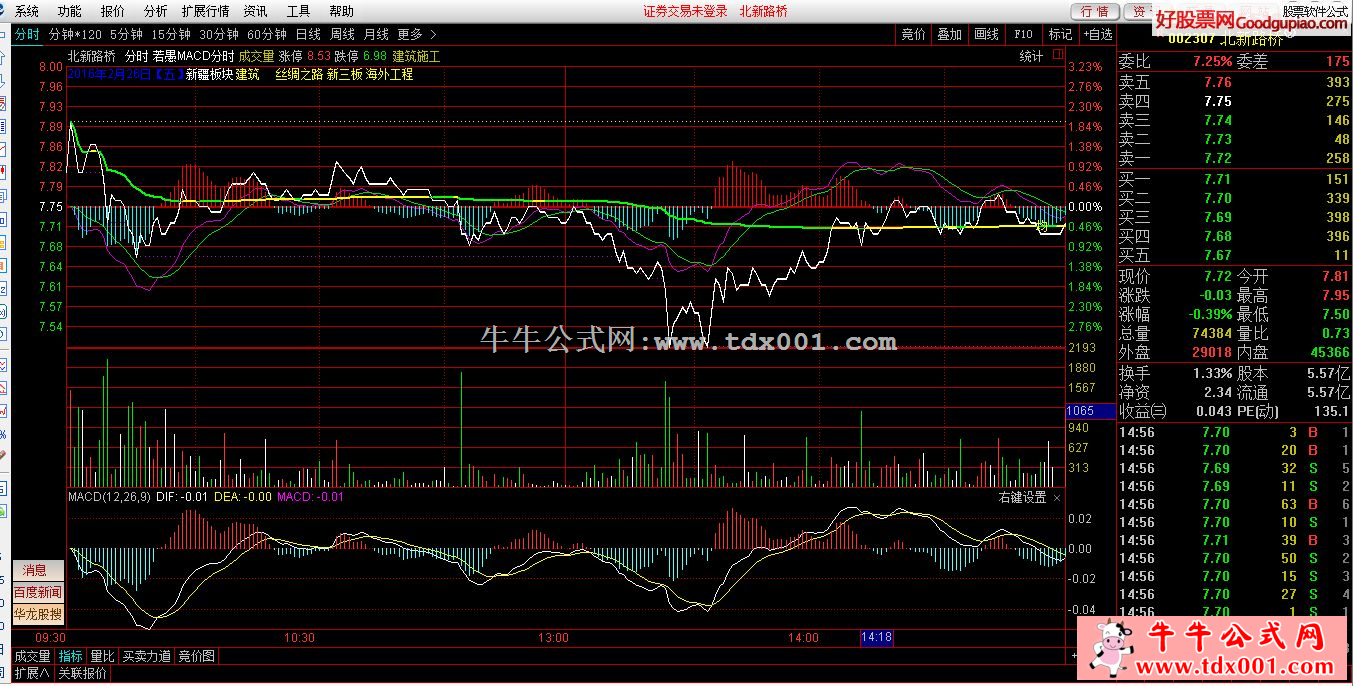Open the 消息 news button
This screenshot has height=686, width=1353.
click(x=36, y=570)
